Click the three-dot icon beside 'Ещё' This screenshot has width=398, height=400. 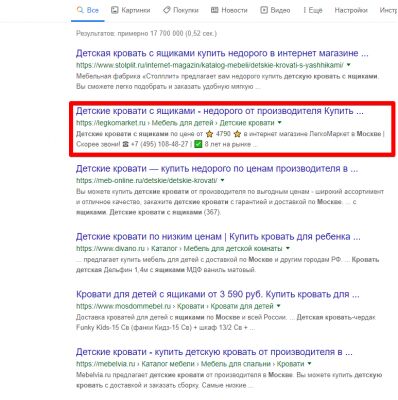(304, 10)
